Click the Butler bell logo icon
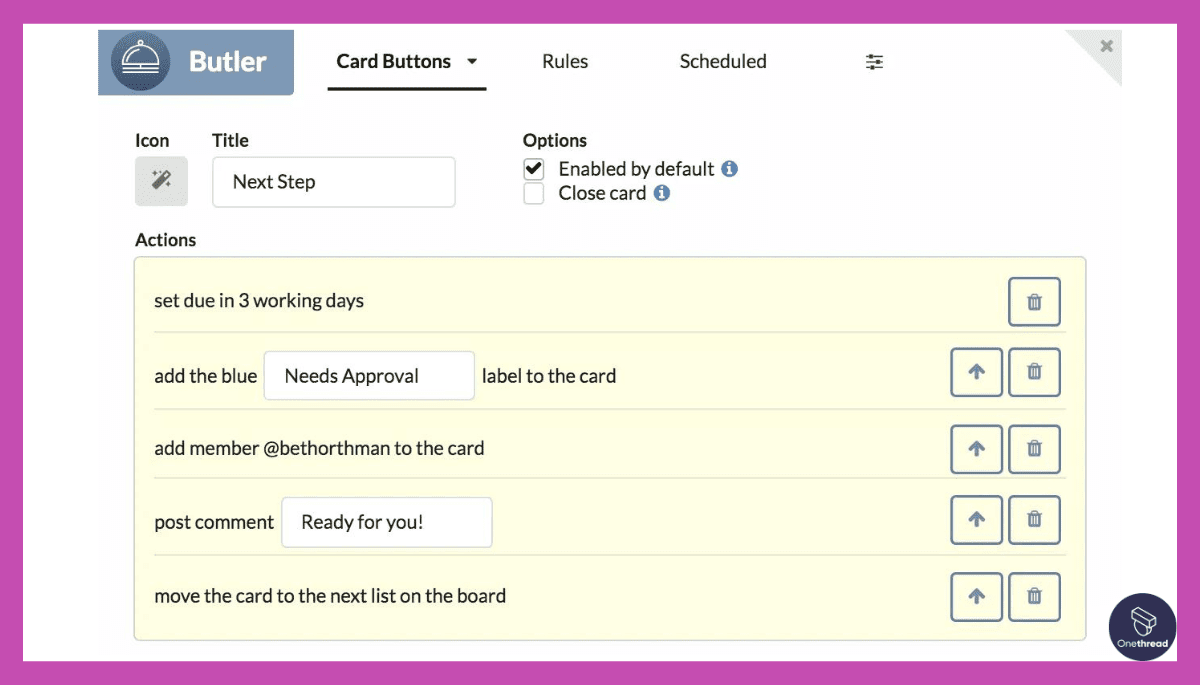This screenshot has height=685, width=1200. (141, 61)
